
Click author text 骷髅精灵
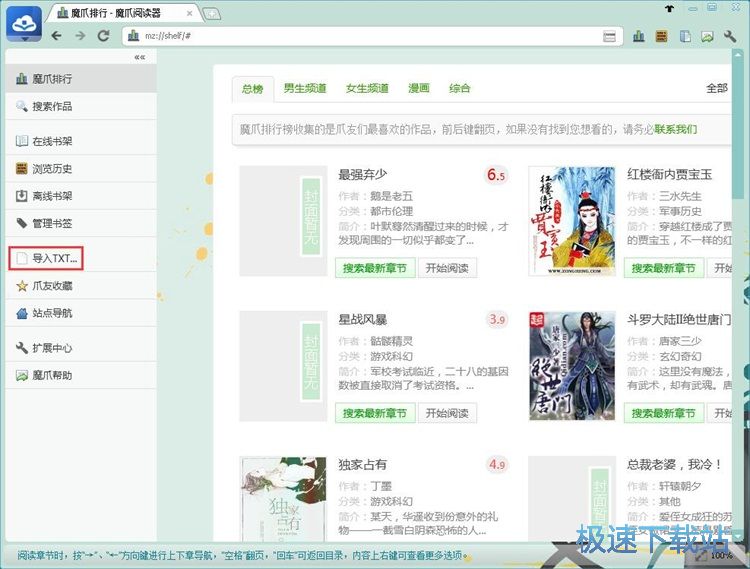(391, 341)
